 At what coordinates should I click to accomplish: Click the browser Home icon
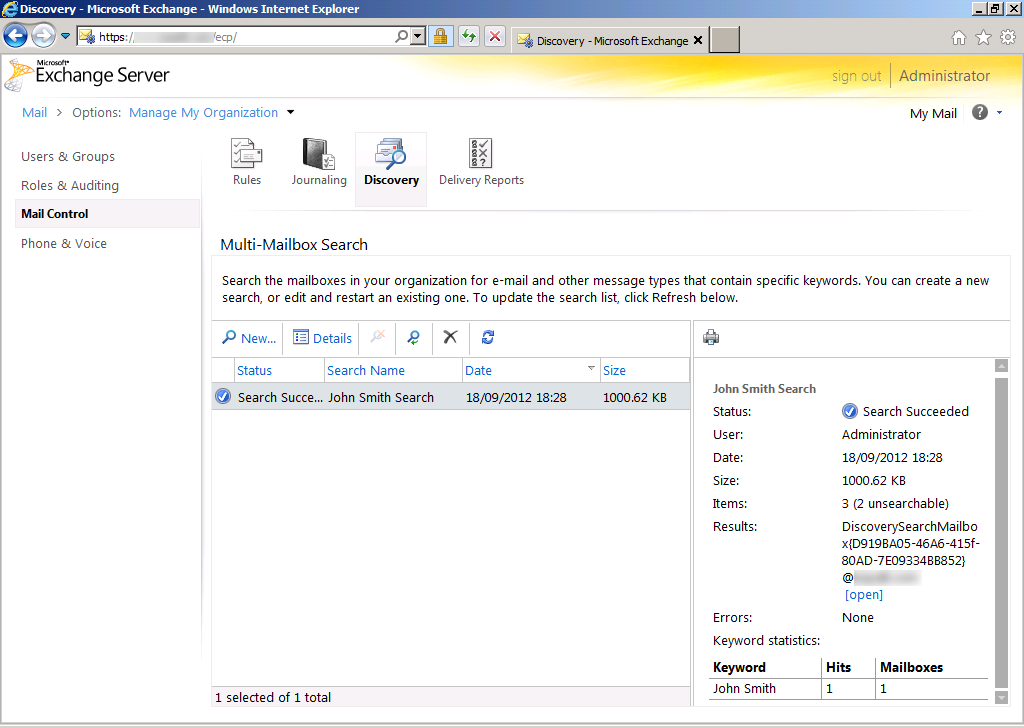tap(959, 38)
